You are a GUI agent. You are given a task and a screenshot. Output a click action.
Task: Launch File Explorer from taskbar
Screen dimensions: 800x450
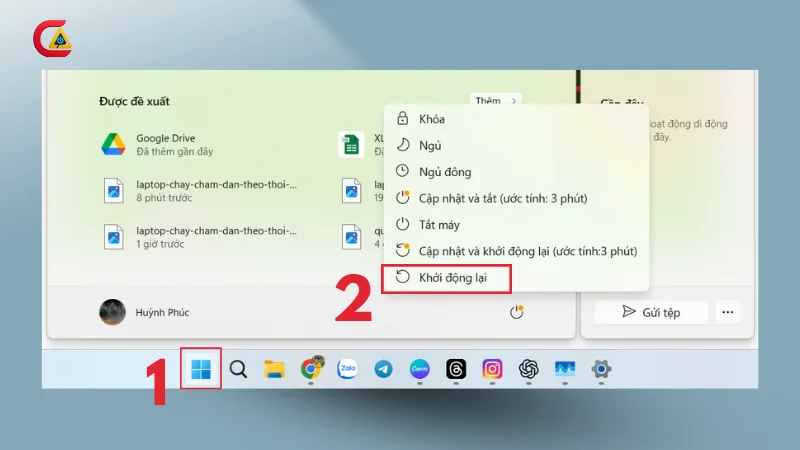[274, 369]
